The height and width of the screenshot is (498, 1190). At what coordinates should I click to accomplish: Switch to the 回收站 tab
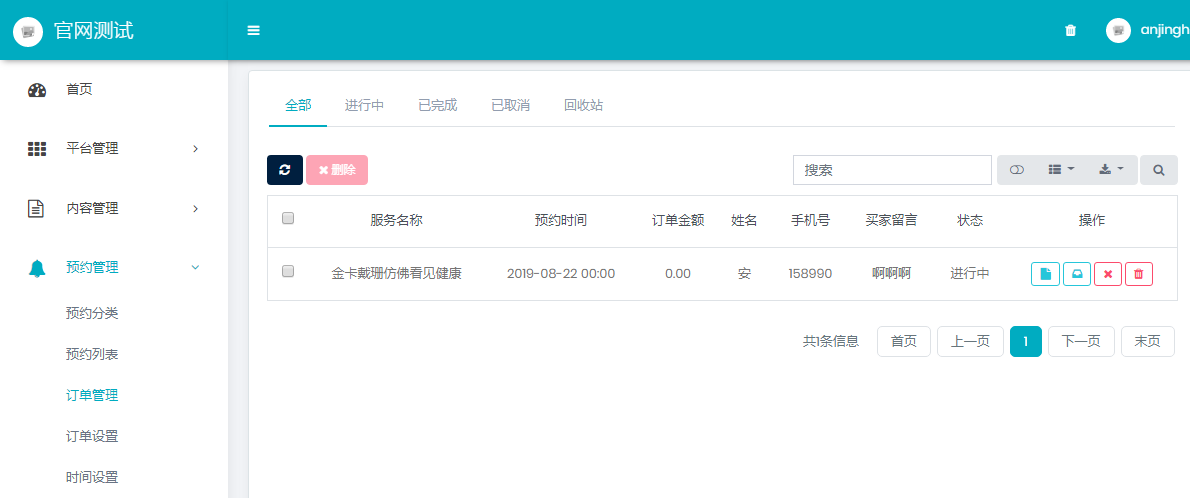coord(583,105)
